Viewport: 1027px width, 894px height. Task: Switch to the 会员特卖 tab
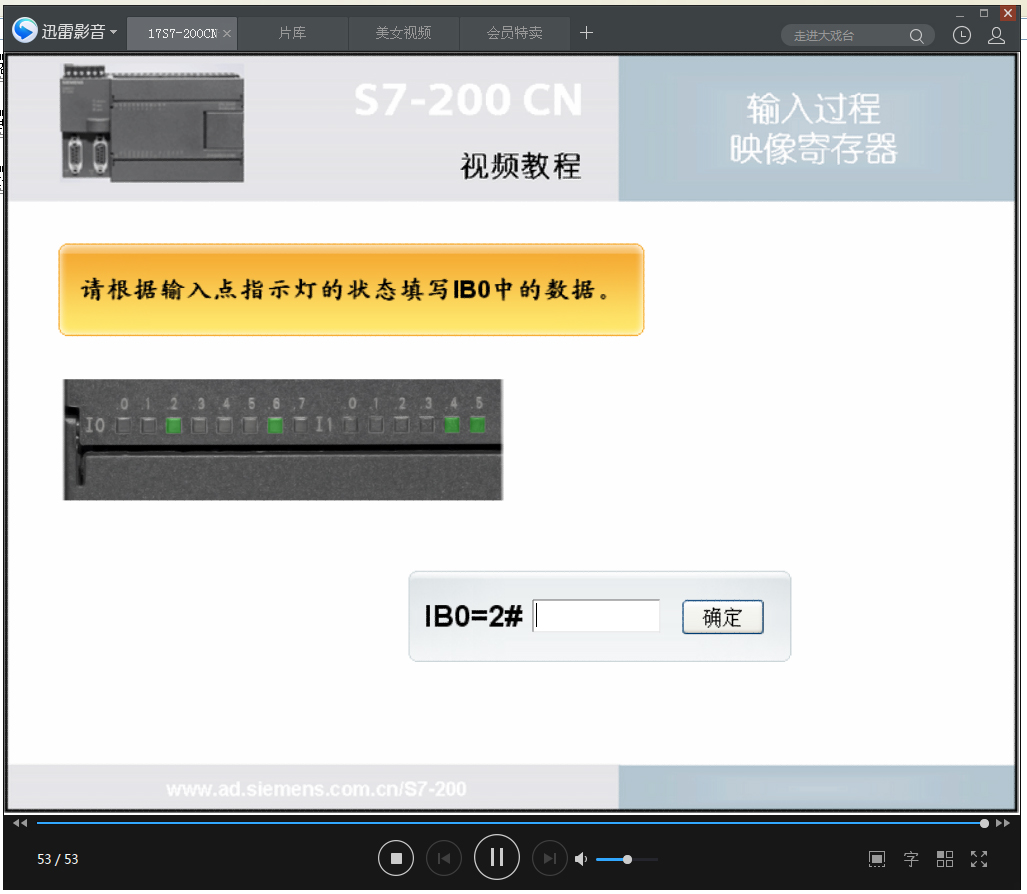pos(515,33)
